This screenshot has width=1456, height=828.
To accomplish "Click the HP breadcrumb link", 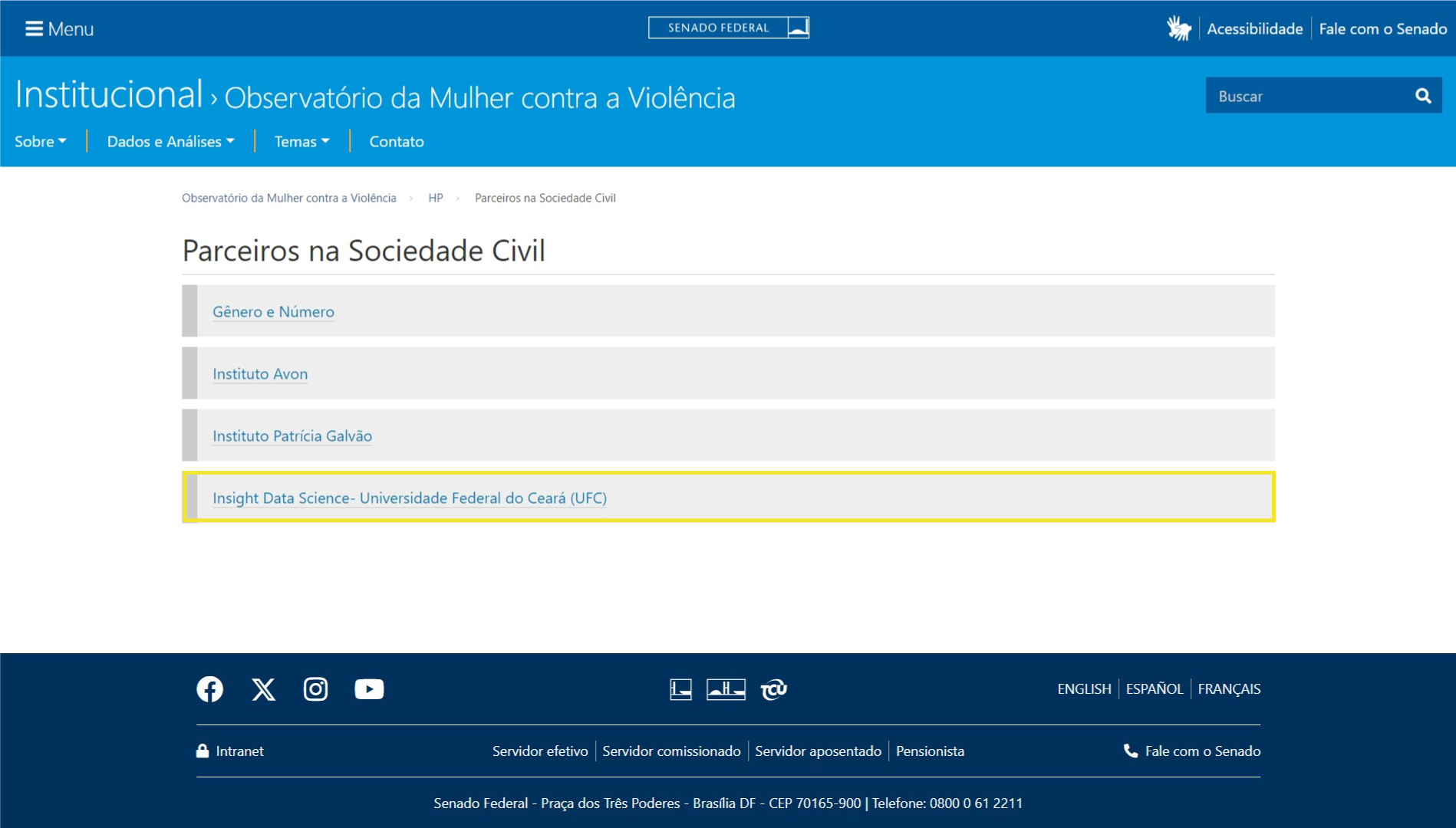I will tap(436, 198).
